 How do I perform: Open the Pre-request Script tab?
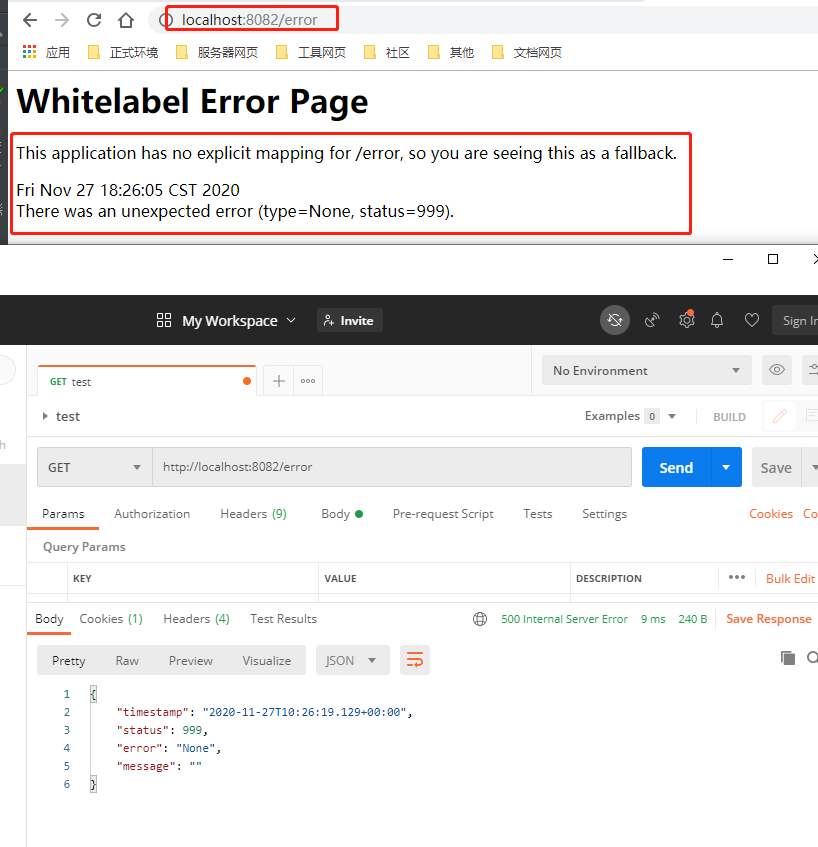(443, 514)
